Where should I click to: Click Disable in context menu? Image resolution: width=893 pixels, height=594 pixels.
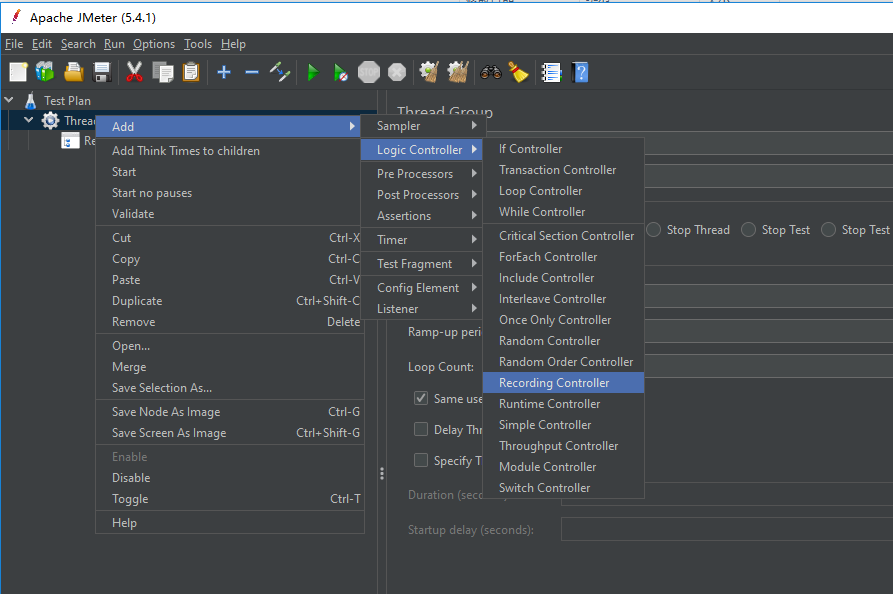(x=230, y=478)
